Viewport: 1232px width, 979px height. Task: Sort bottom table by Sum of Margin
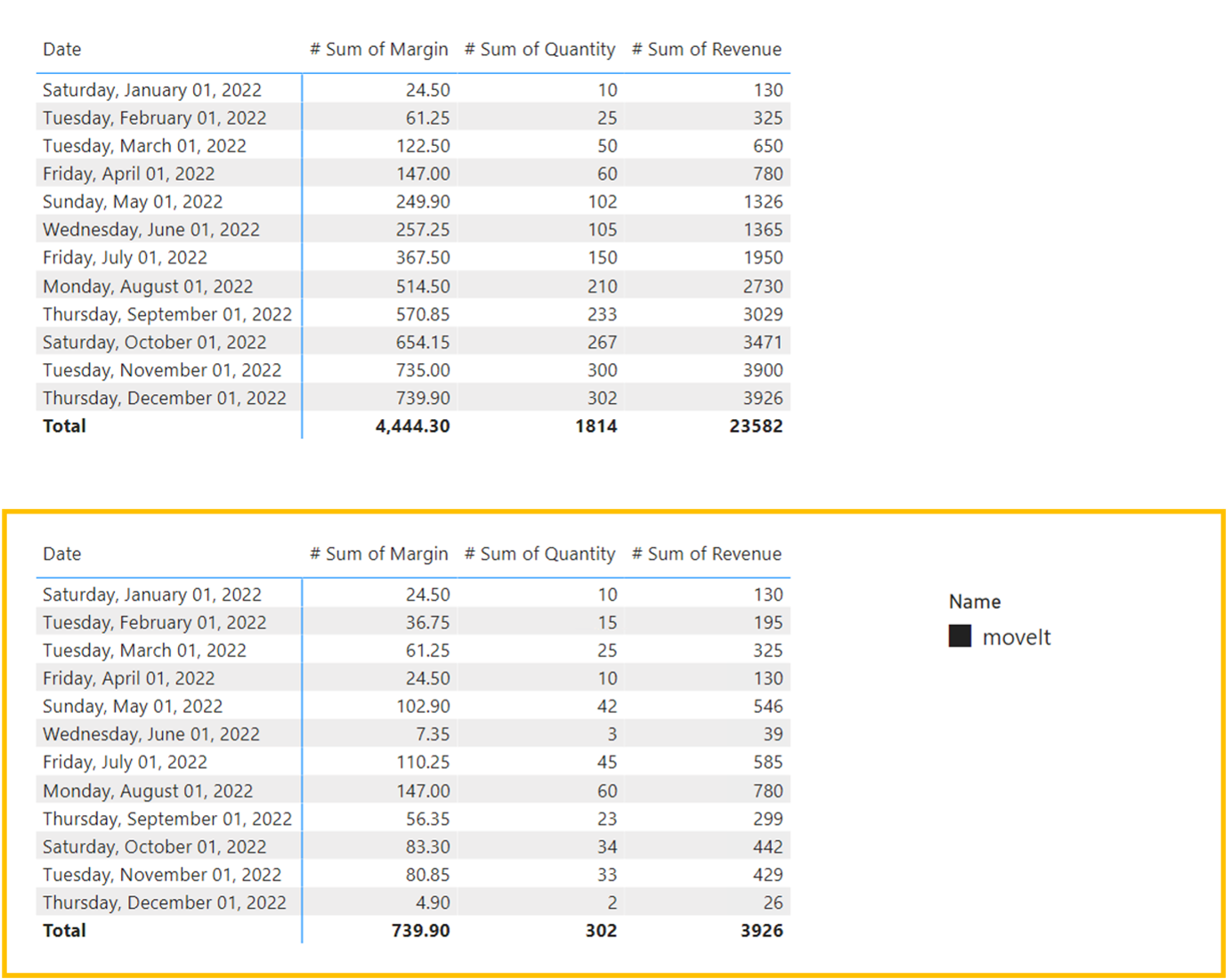click(378, 554)
